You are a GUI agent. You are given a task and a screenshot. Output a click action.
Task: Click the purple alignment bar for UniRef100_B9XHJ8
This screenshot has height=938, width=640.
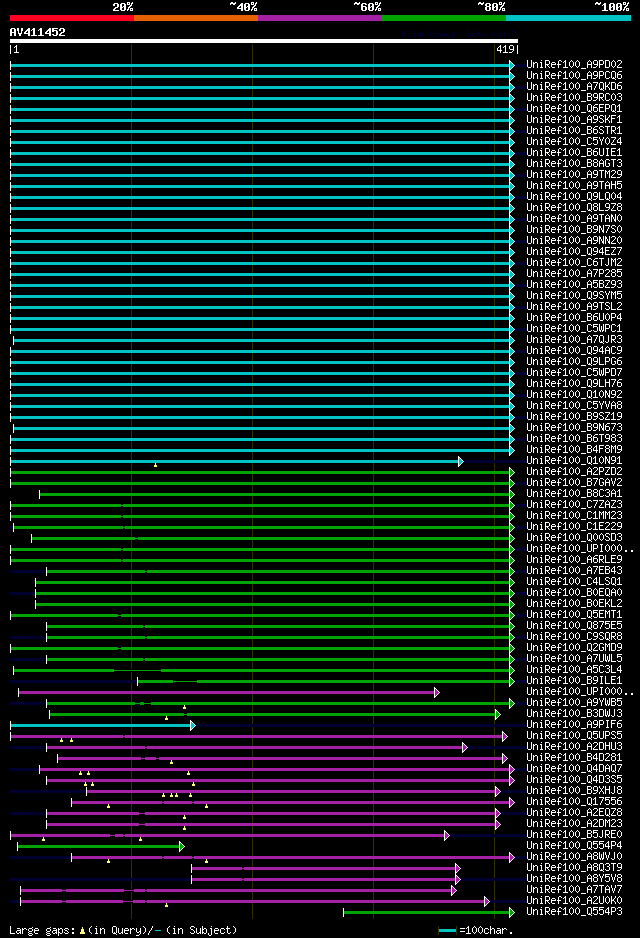pos(291,791)
